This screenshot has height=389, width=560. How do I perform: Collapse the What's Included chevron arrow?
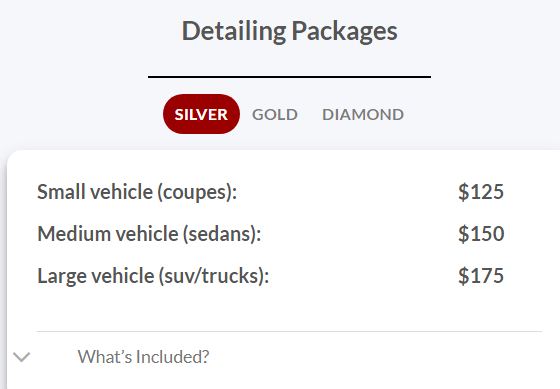pos(22,357)
